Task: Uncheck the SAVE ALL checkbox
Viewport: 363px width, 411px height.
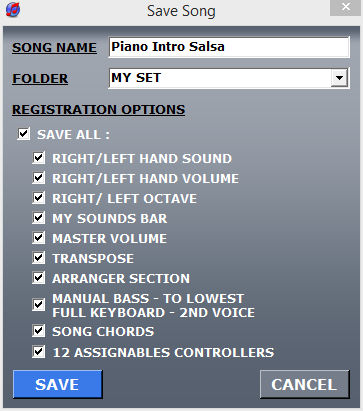Action: click(24, 134)
